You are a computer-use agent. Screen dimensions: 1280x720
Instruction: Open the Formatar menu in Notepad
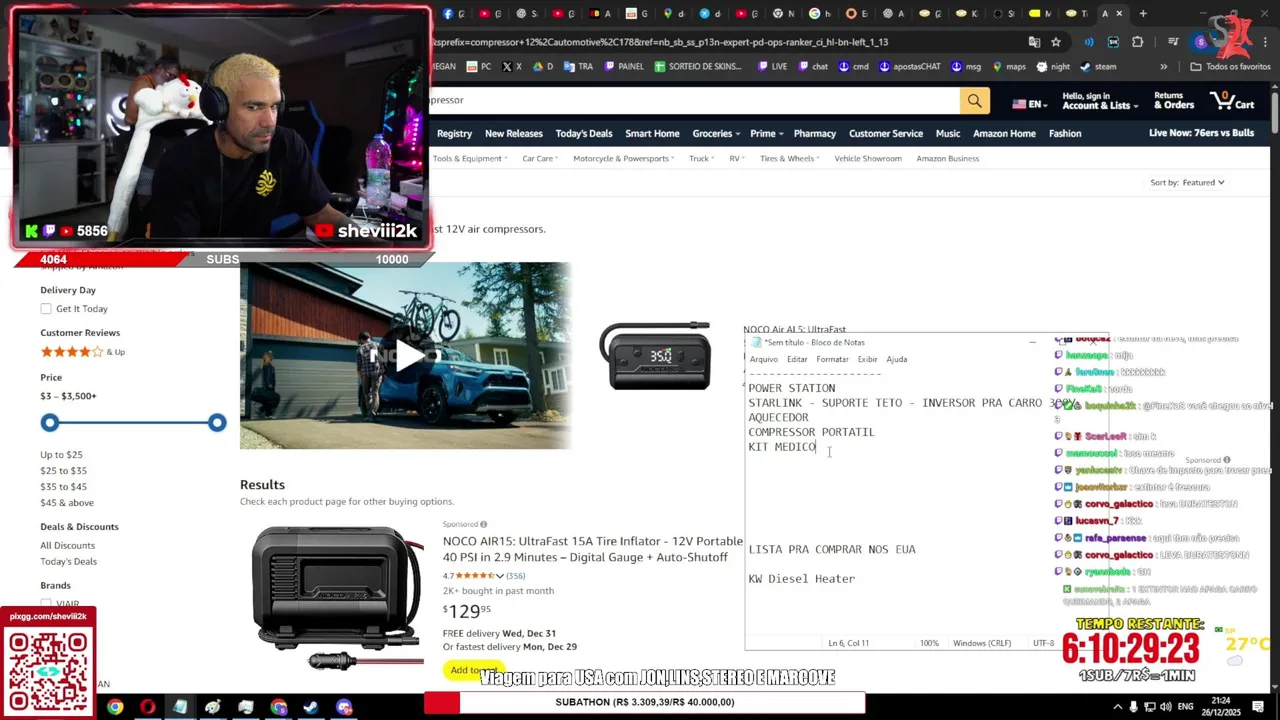click(x=832, y=359)
